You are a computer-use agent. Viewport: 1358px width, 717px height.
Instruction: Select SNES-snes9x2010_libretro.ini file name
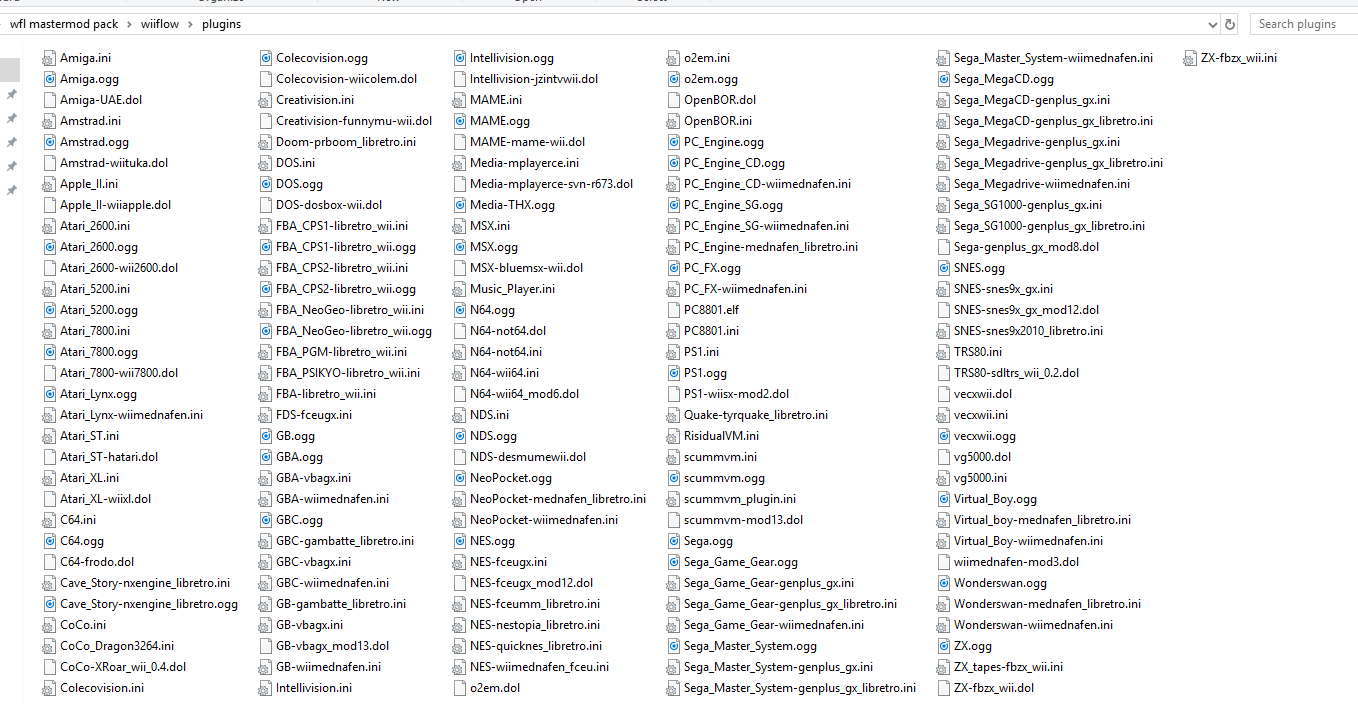[x=1028, y=331]
